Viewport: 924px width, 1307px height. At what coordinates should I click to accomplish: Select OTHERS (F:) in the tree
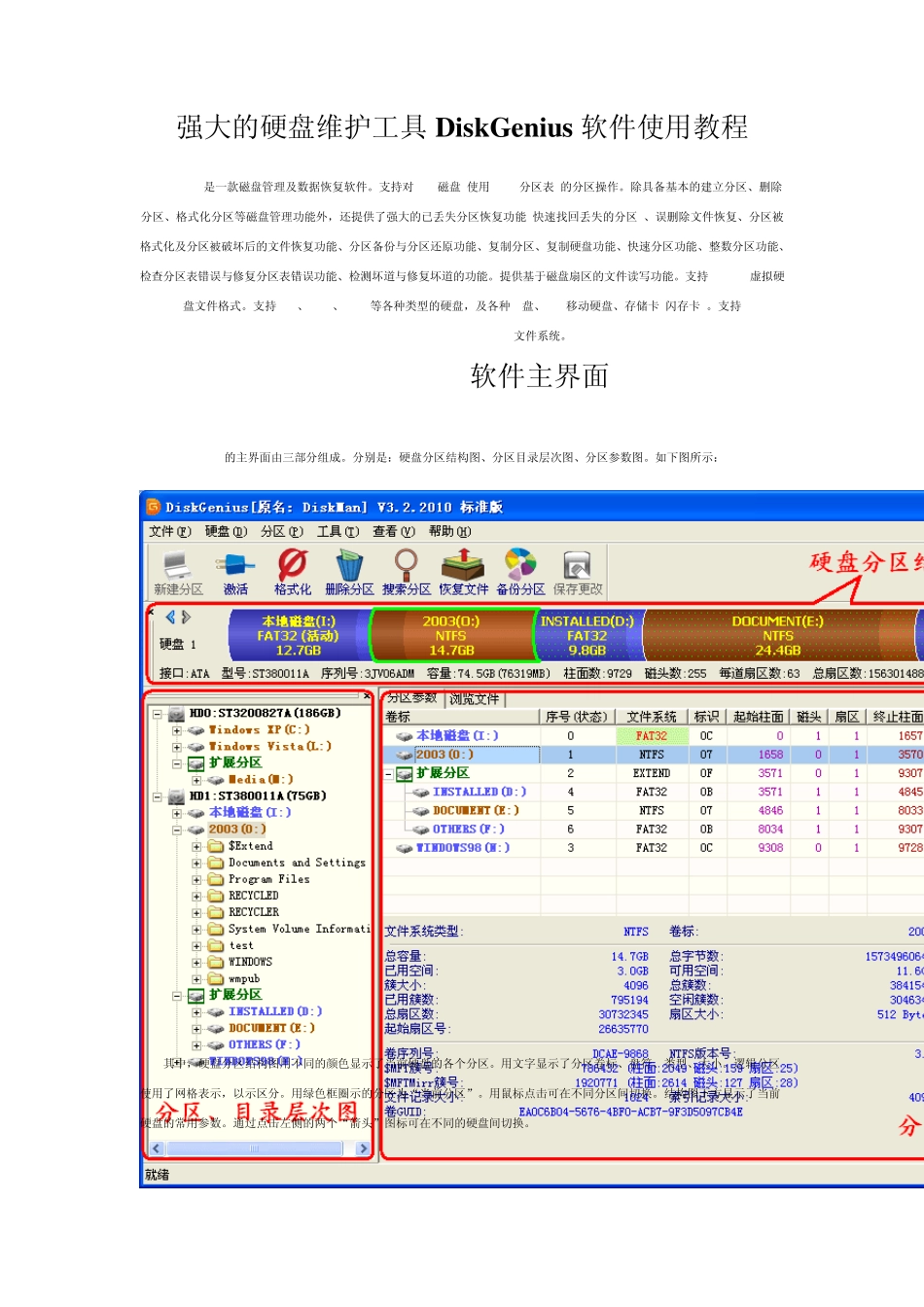click(264, 1044)
